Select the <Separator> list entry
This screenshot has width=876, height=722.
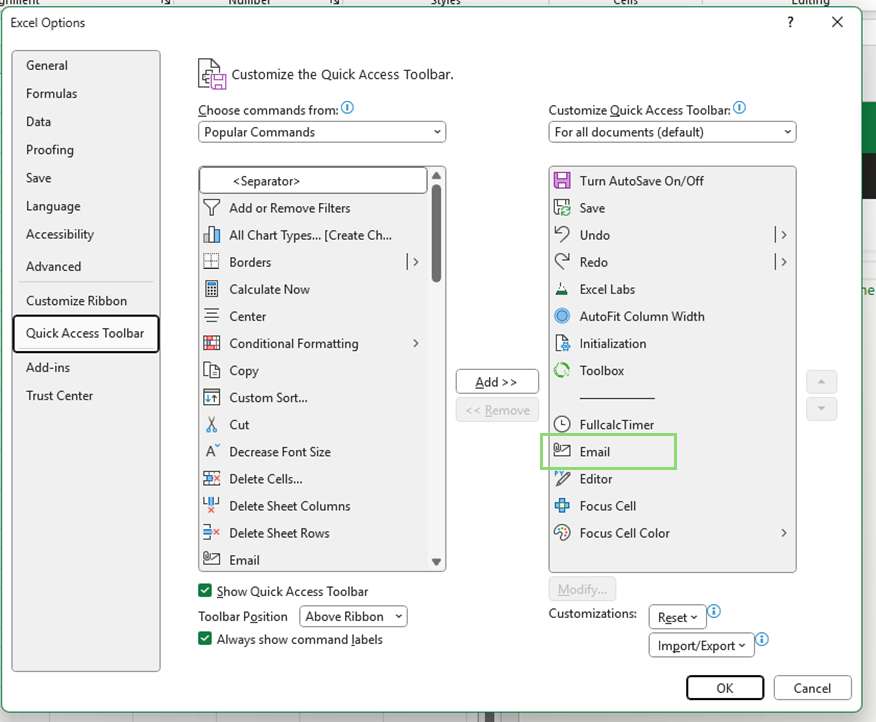click(313, 180)
